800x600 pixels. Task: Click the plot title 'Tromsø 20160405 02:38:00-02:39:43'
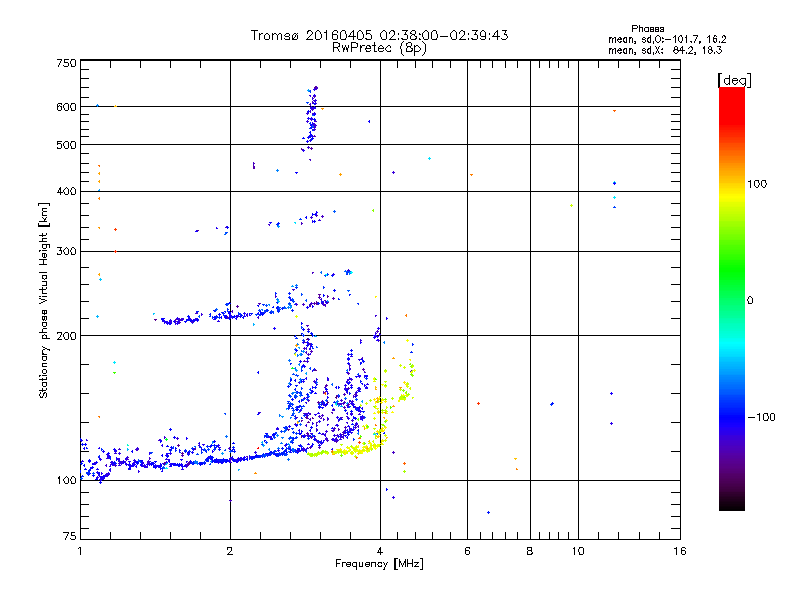click(379, 35)
